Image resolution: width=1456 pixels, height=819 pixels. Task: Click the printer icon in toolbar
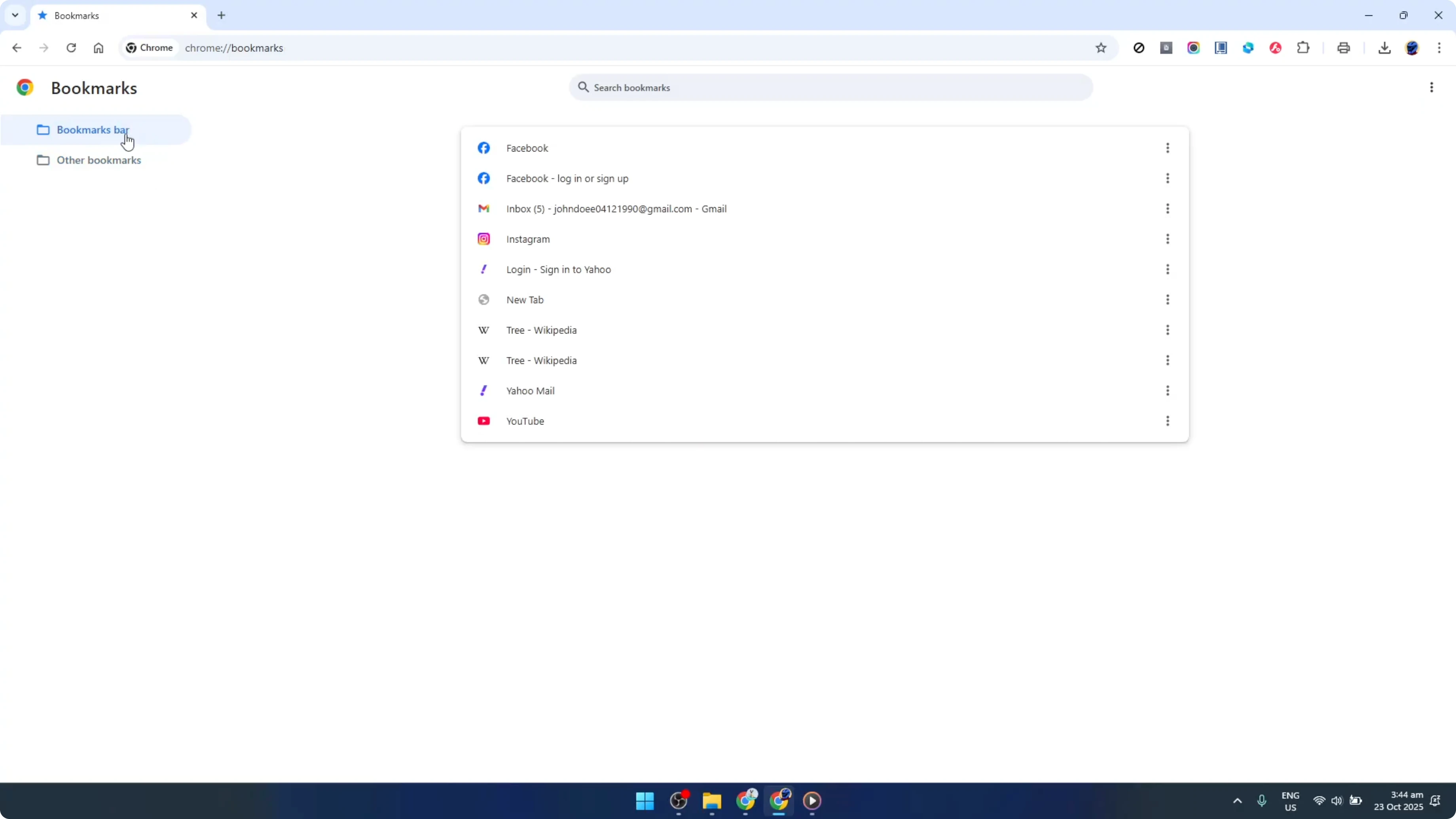(x=1344, y=48)
